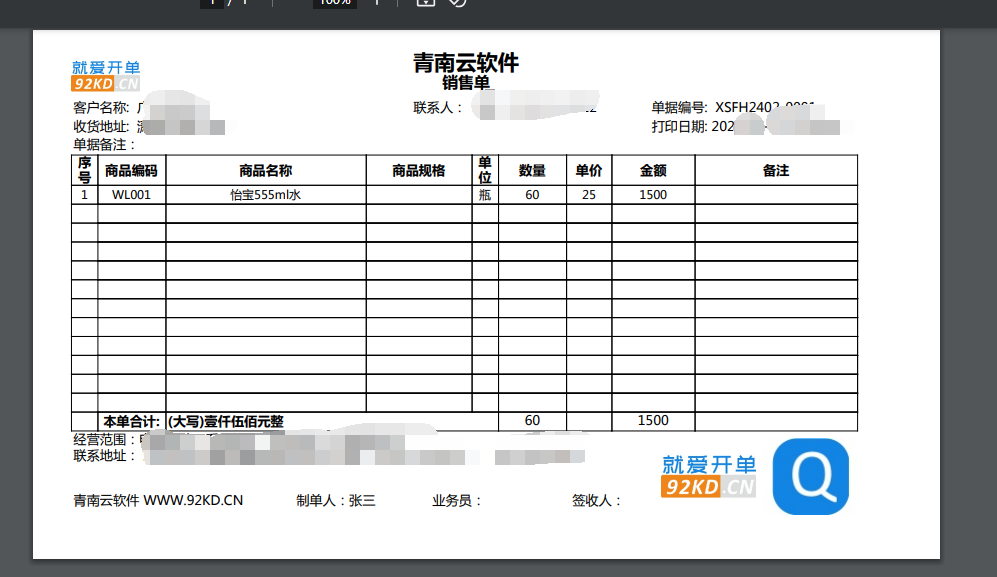Click the 备注 column header
Viewport: 997px width, 577px height.
click(x=776, y=170)
